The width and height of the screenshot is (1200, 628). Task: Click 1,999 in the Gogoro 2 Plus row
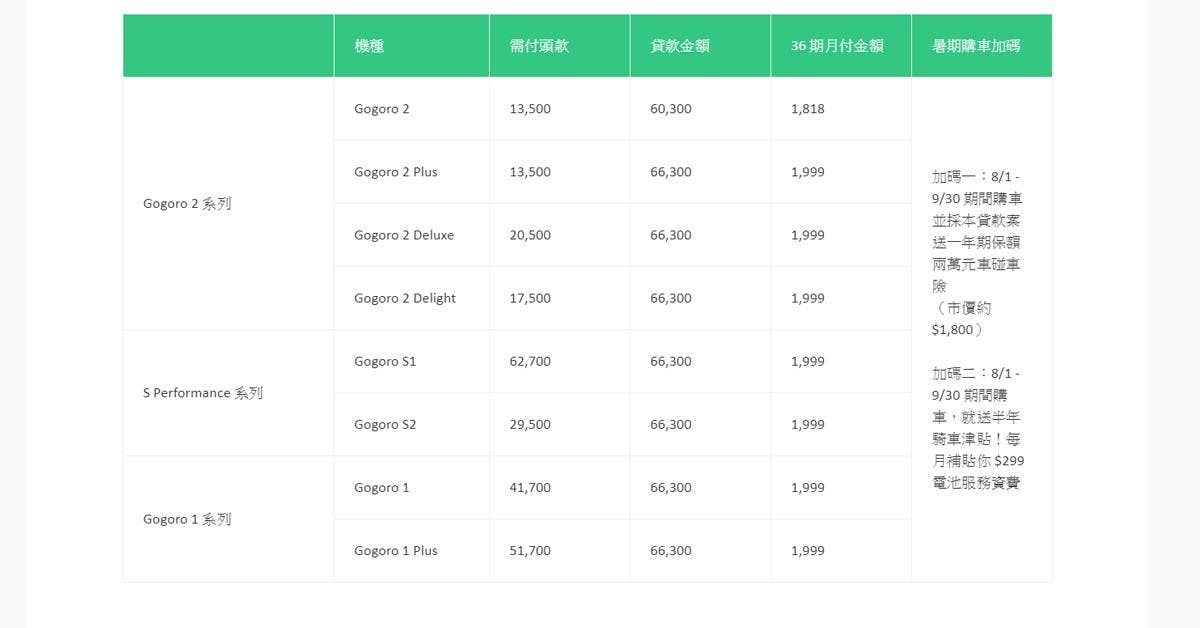point(808,172)
